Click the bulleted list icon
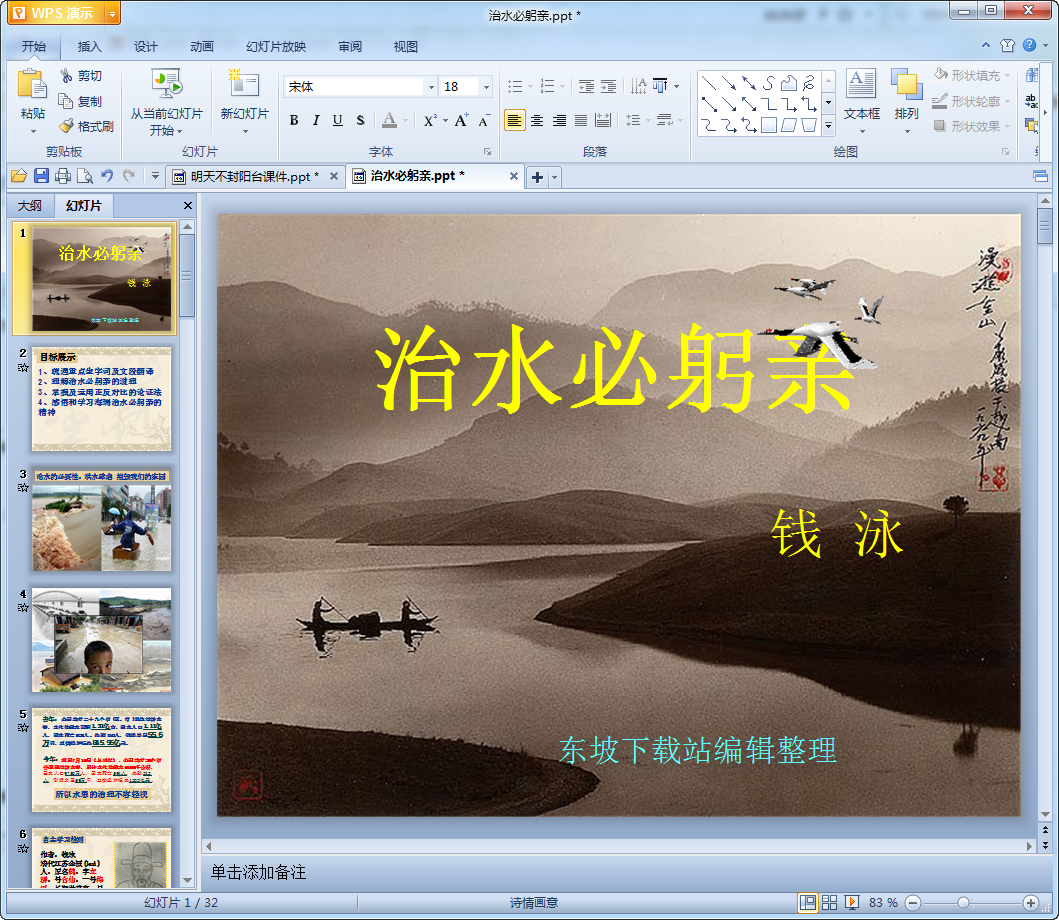 point(515,86)
